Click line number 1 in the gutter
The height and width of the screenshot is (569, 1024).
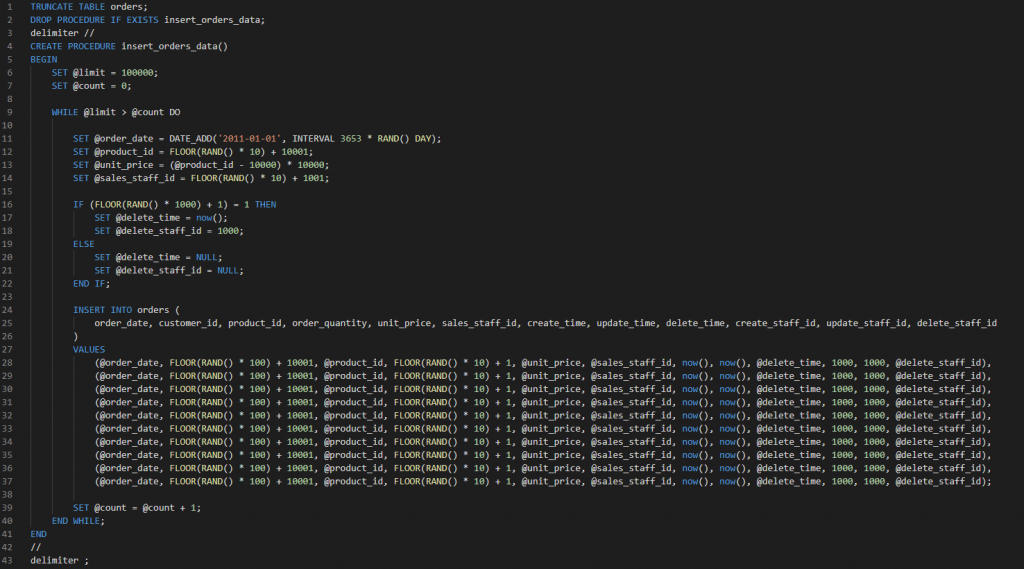click(x=9, y=7)
